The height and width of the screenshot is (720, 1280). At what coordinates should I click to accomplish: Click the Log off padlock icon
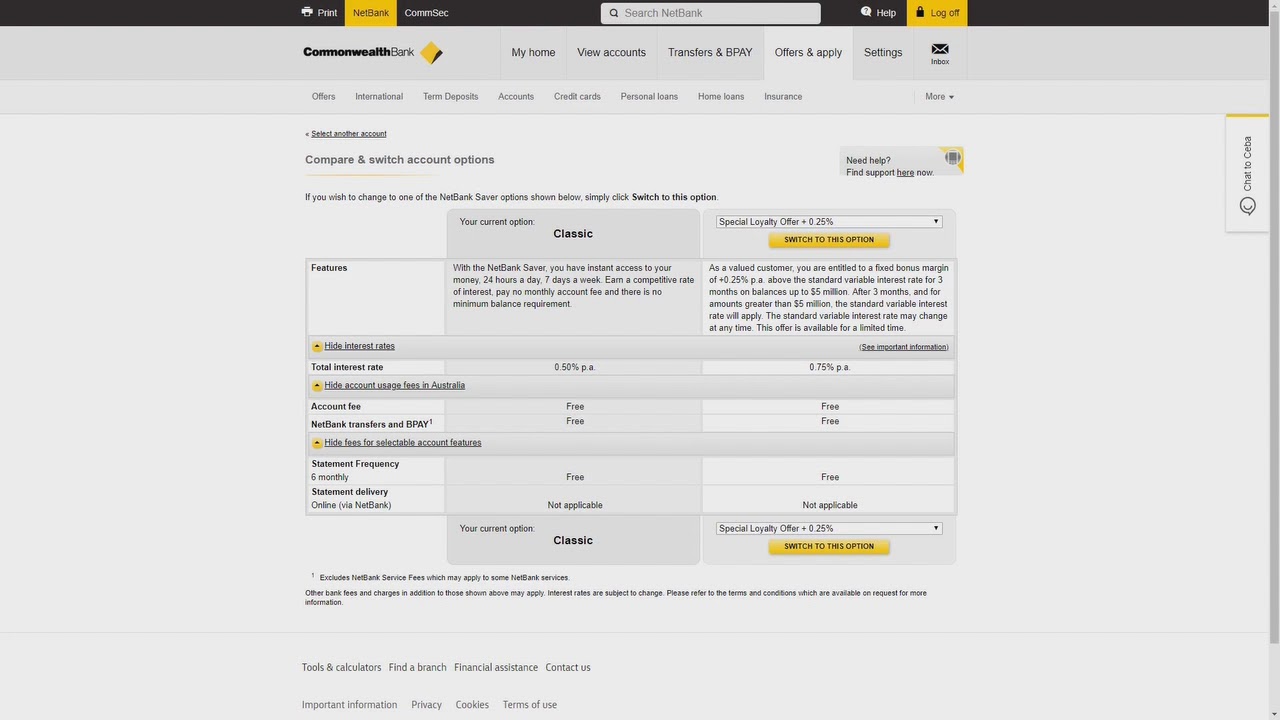920,12
